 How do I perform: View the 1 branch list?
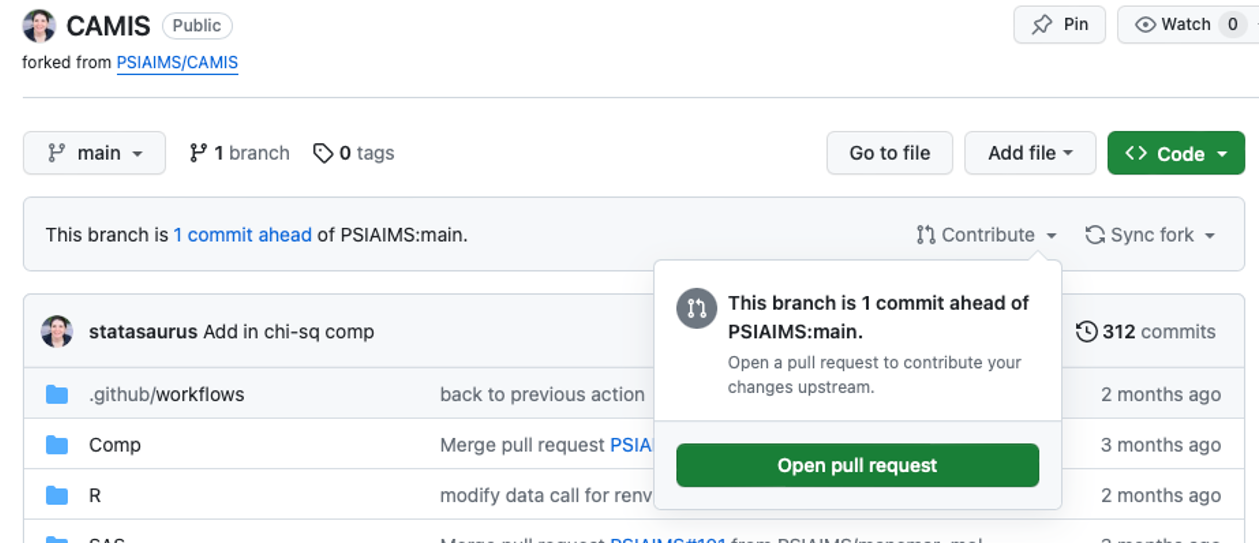tap(240, 153)
